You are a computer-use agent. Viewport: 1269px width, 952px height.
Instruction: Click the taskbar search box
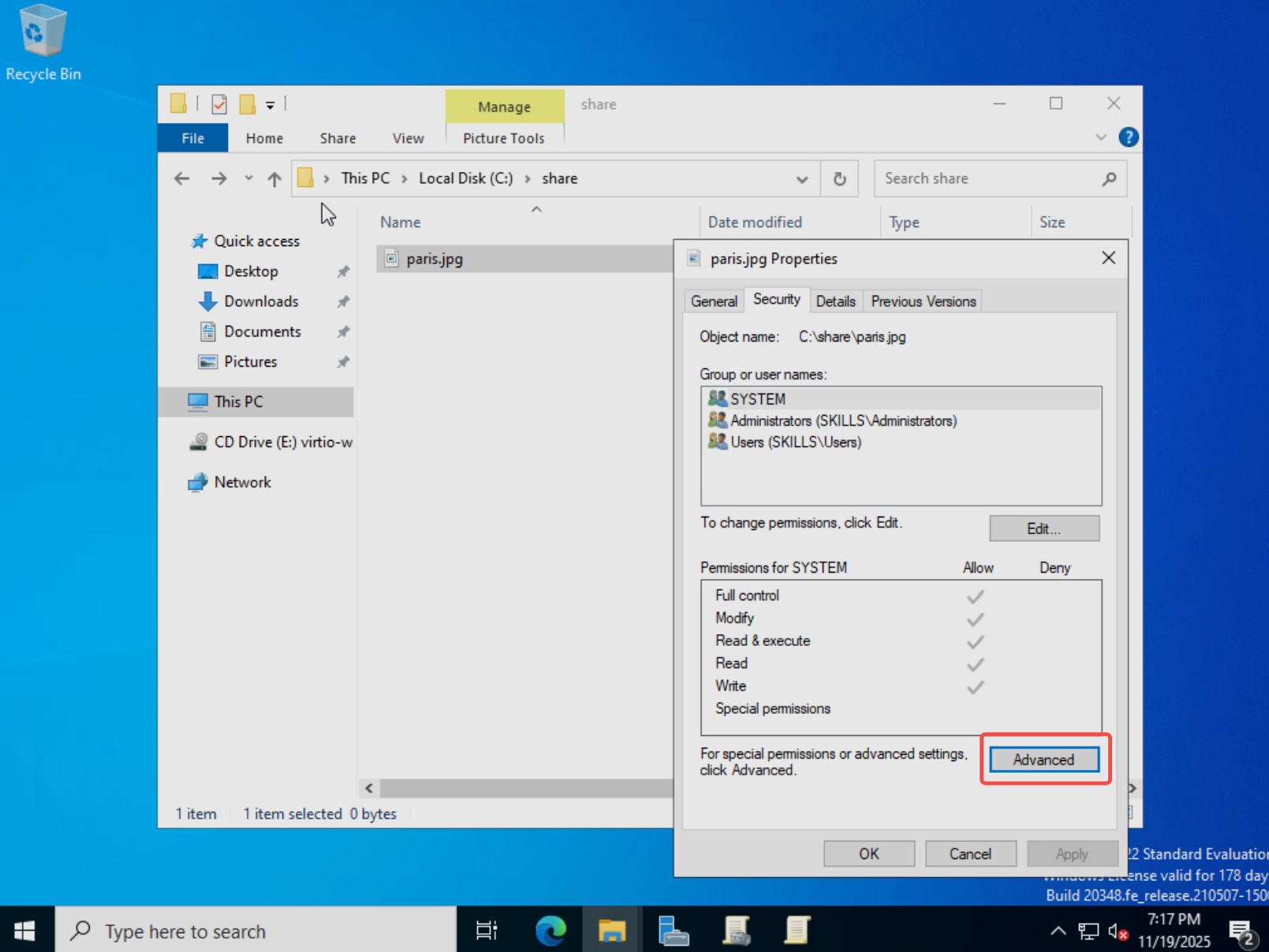(256, 931)
